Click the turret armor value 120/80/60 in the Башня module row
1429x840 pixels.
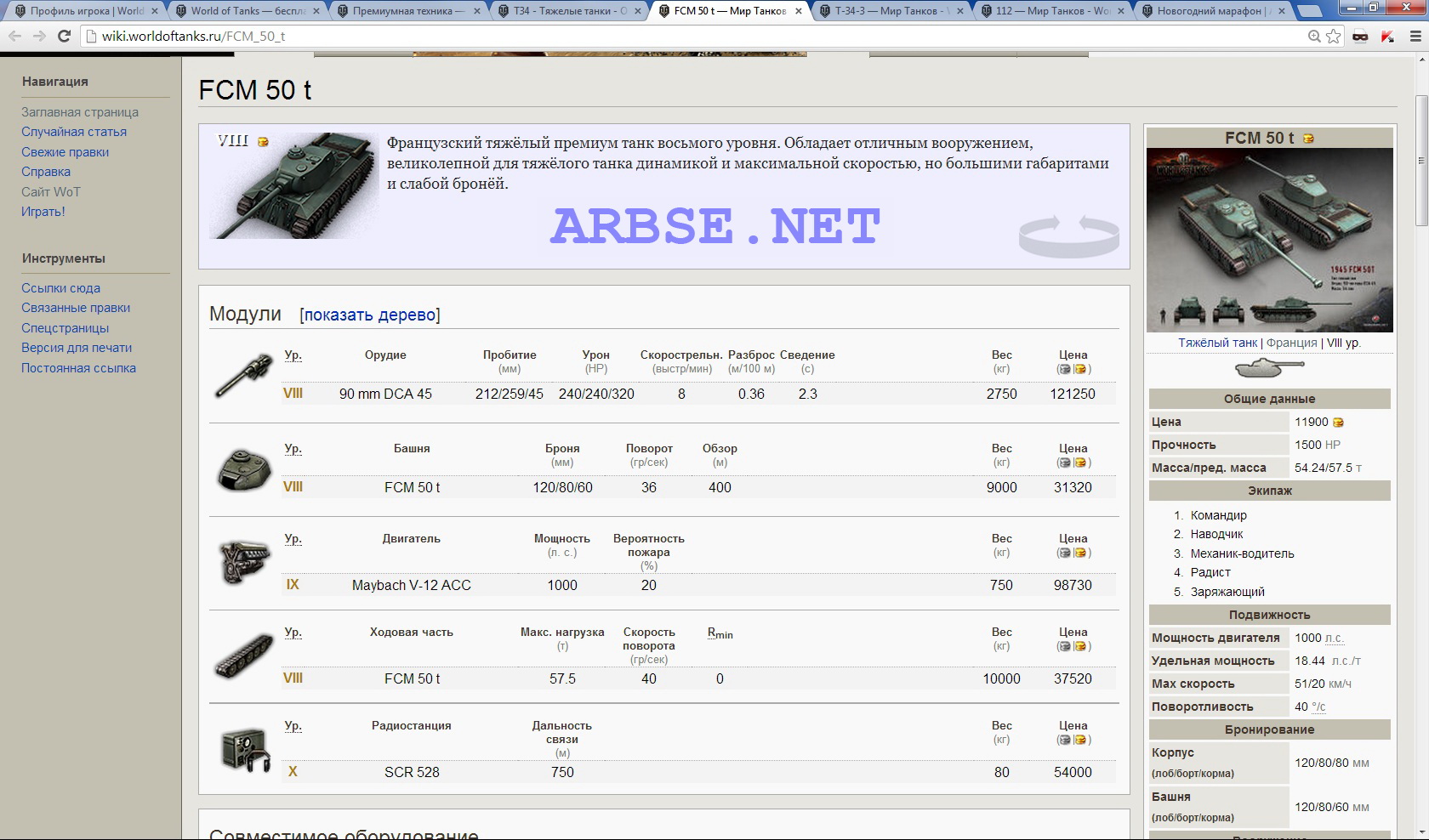[x=562, y=487]
